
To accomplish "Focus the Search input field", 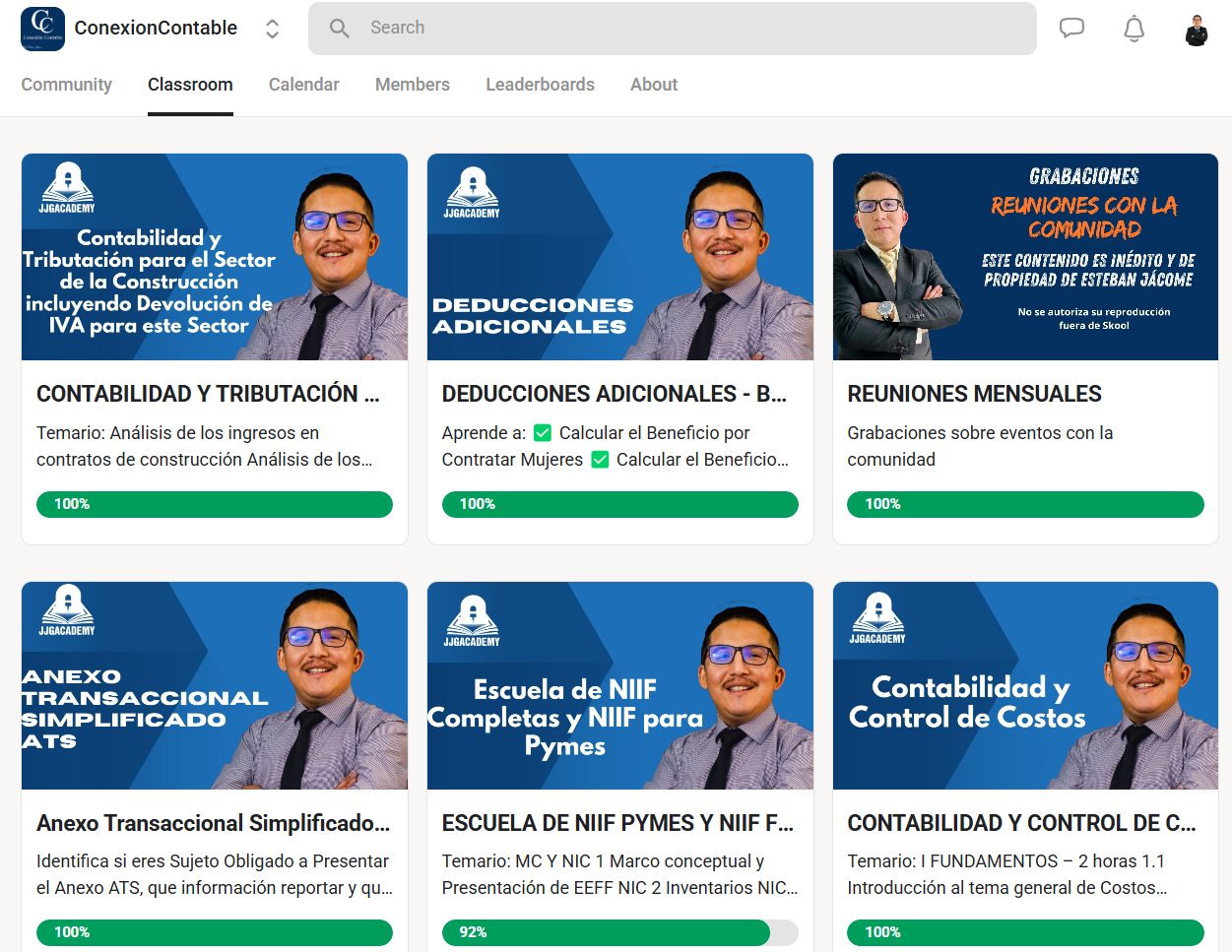I will (x=673, y=29).
